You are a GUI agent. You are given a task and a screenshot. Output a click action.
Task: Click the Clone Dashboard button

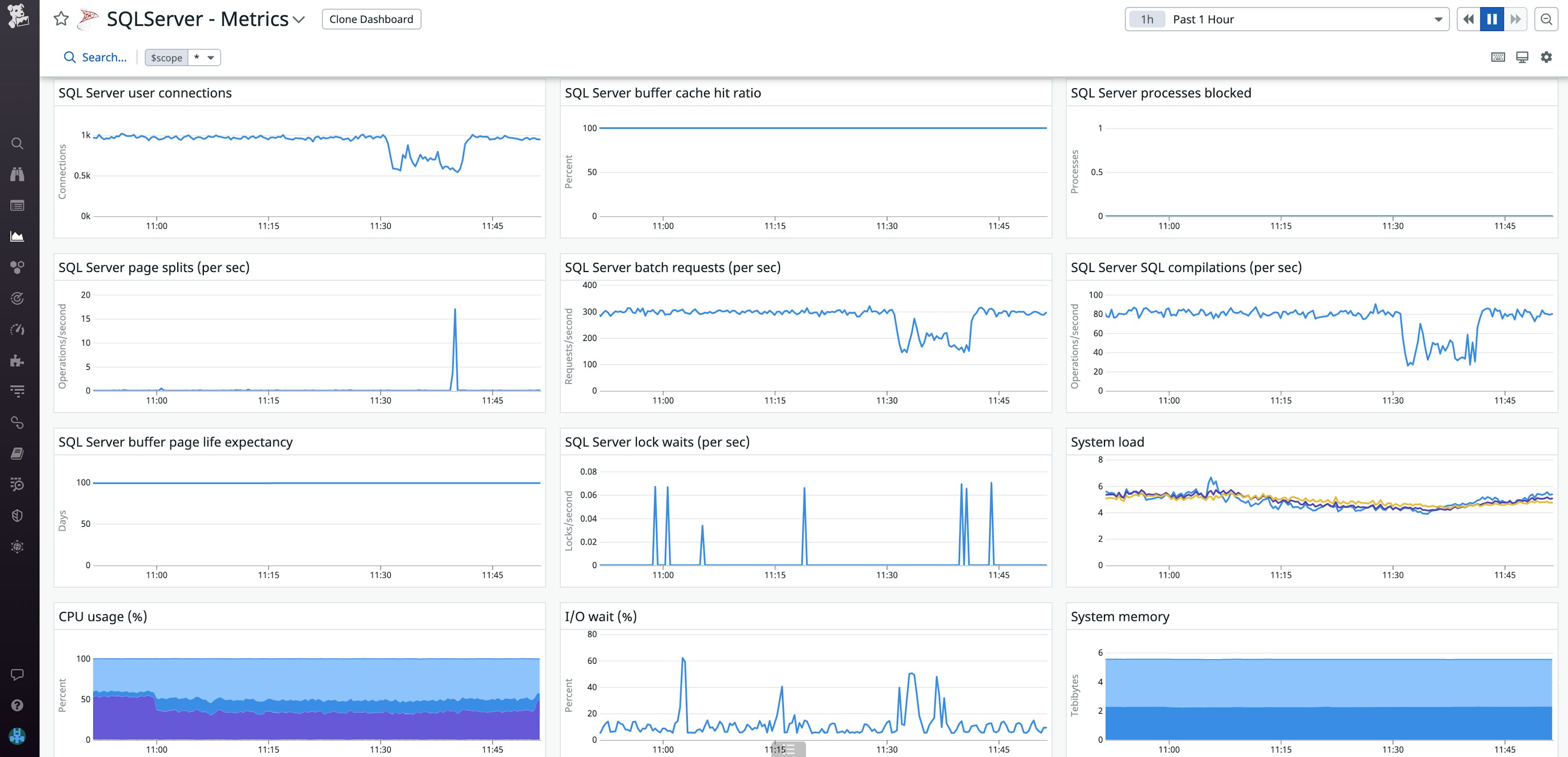click(371, 19)
